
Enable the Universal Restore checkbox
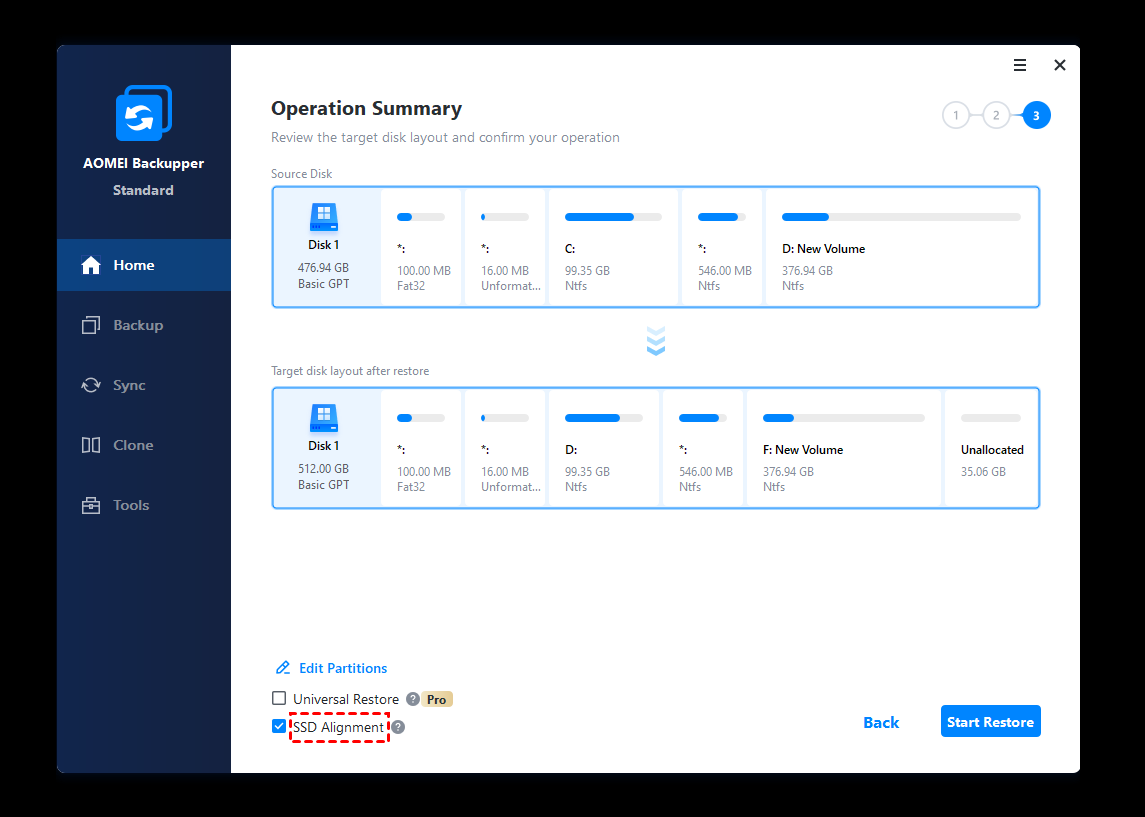279,699
